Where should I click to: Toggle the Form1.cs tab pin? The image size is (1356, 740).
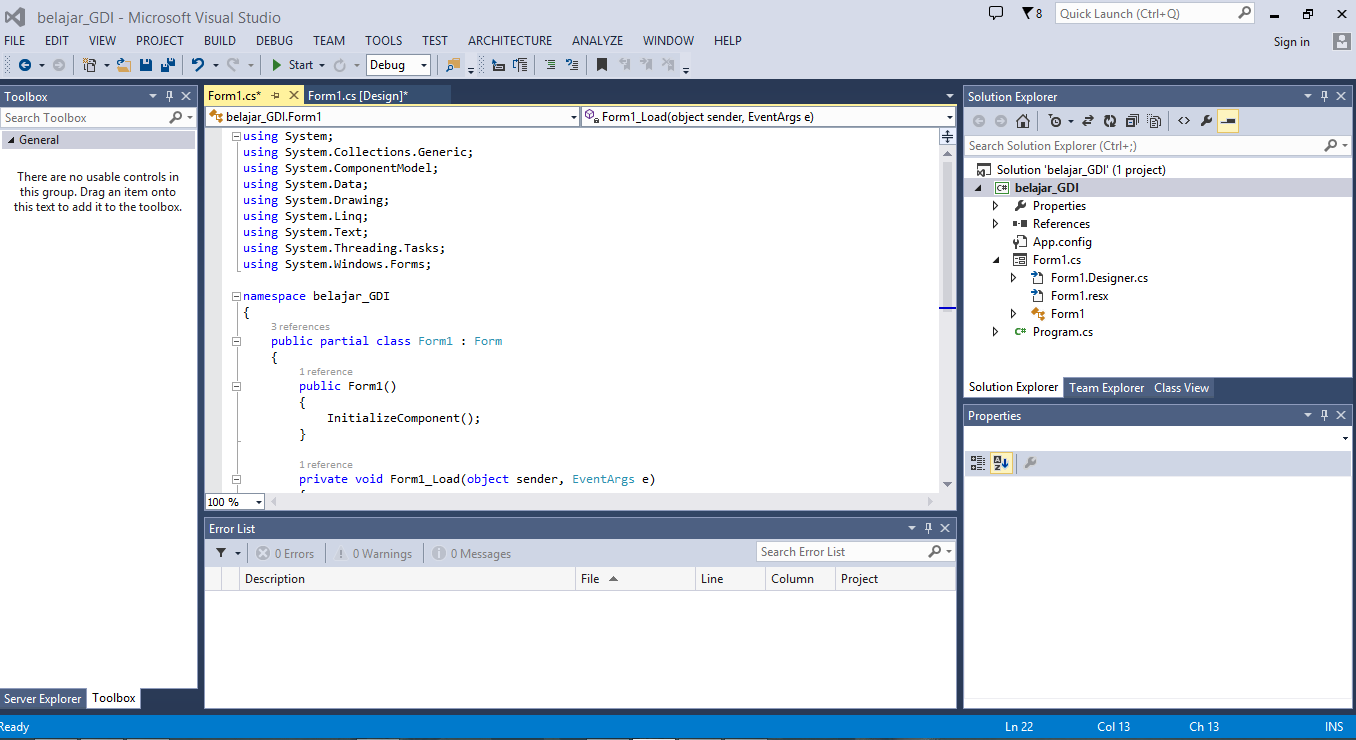tap(275, 95)
